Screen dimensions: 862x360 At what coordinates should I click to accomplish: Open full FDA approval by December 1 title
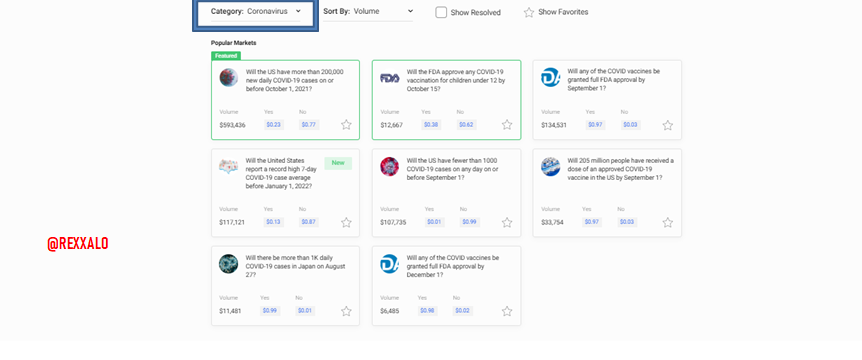[453, 266]
